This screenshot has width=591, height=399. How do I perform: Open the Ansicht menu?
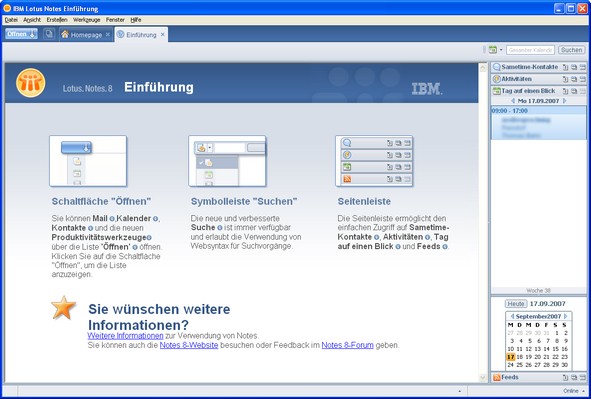point(32,20)
